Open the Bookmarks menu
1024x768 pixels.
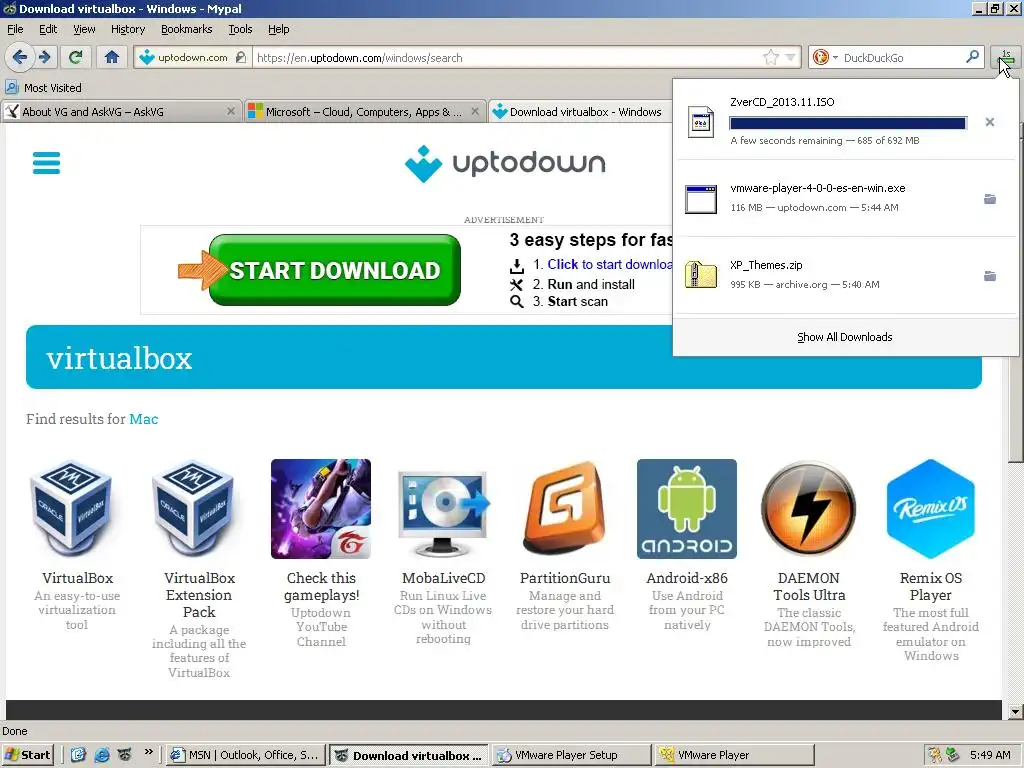pos(187,29)
